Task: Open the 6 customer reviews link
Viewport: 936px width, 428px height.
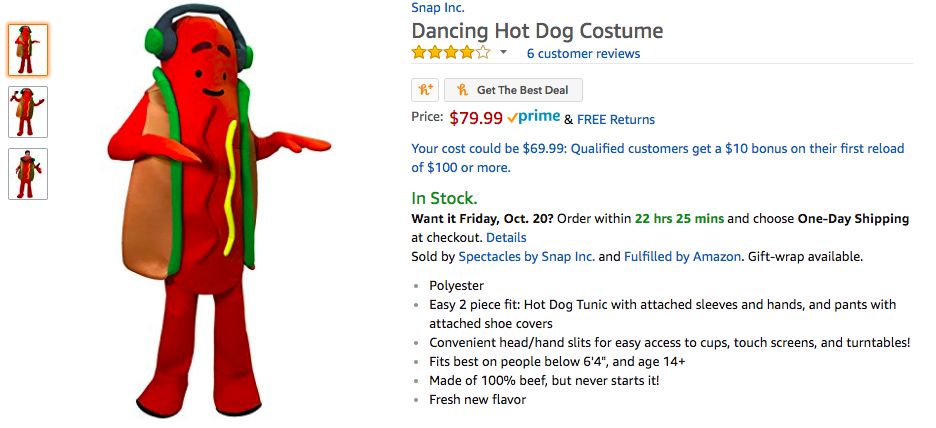Action: pyautogui.click(x=583, y=54)
